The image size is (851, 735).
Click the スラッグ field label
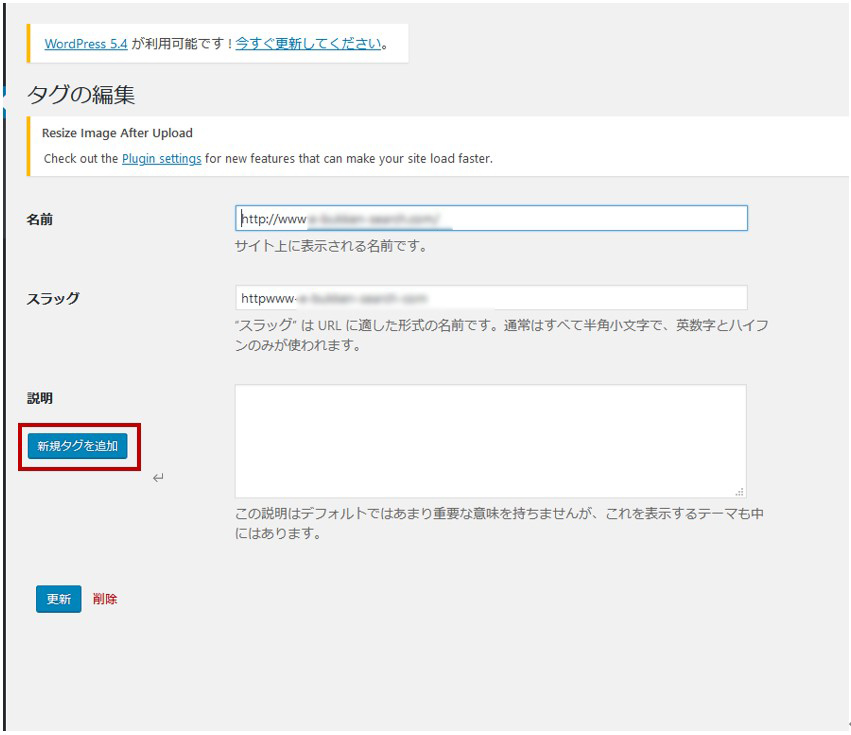pyautogui.click(x=53, y=298)
